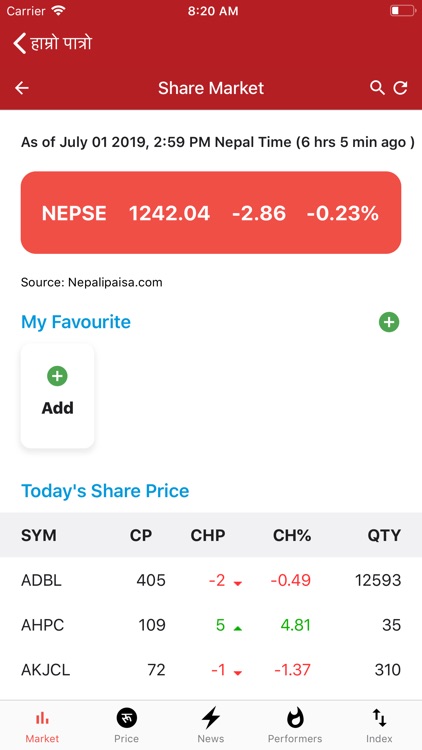Go back using the white arrow
This screenshot has height=750, width=422.
[x=22, y=88]
